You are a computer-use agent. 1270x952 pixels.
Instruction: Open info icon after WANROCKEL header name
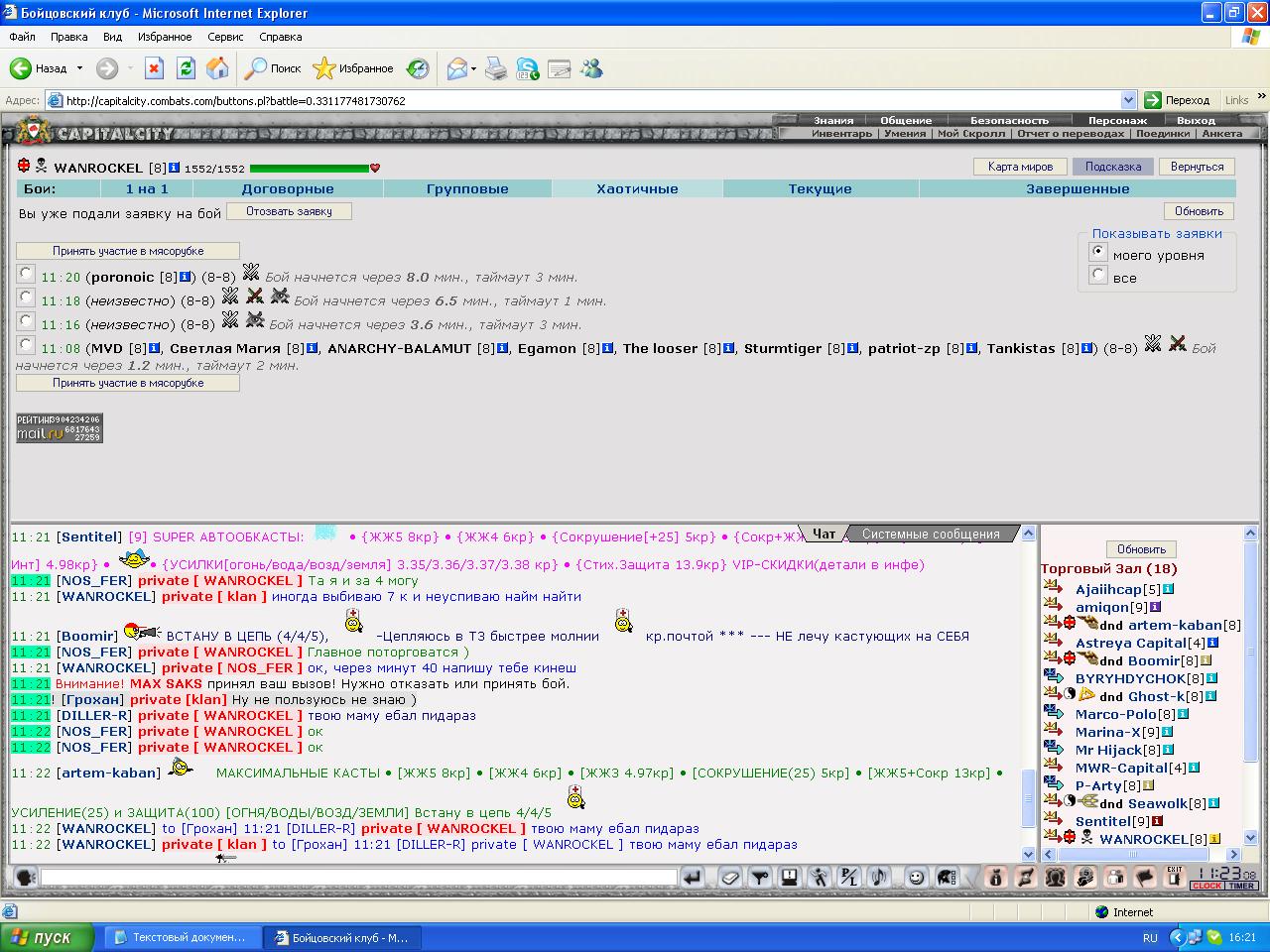175,168
